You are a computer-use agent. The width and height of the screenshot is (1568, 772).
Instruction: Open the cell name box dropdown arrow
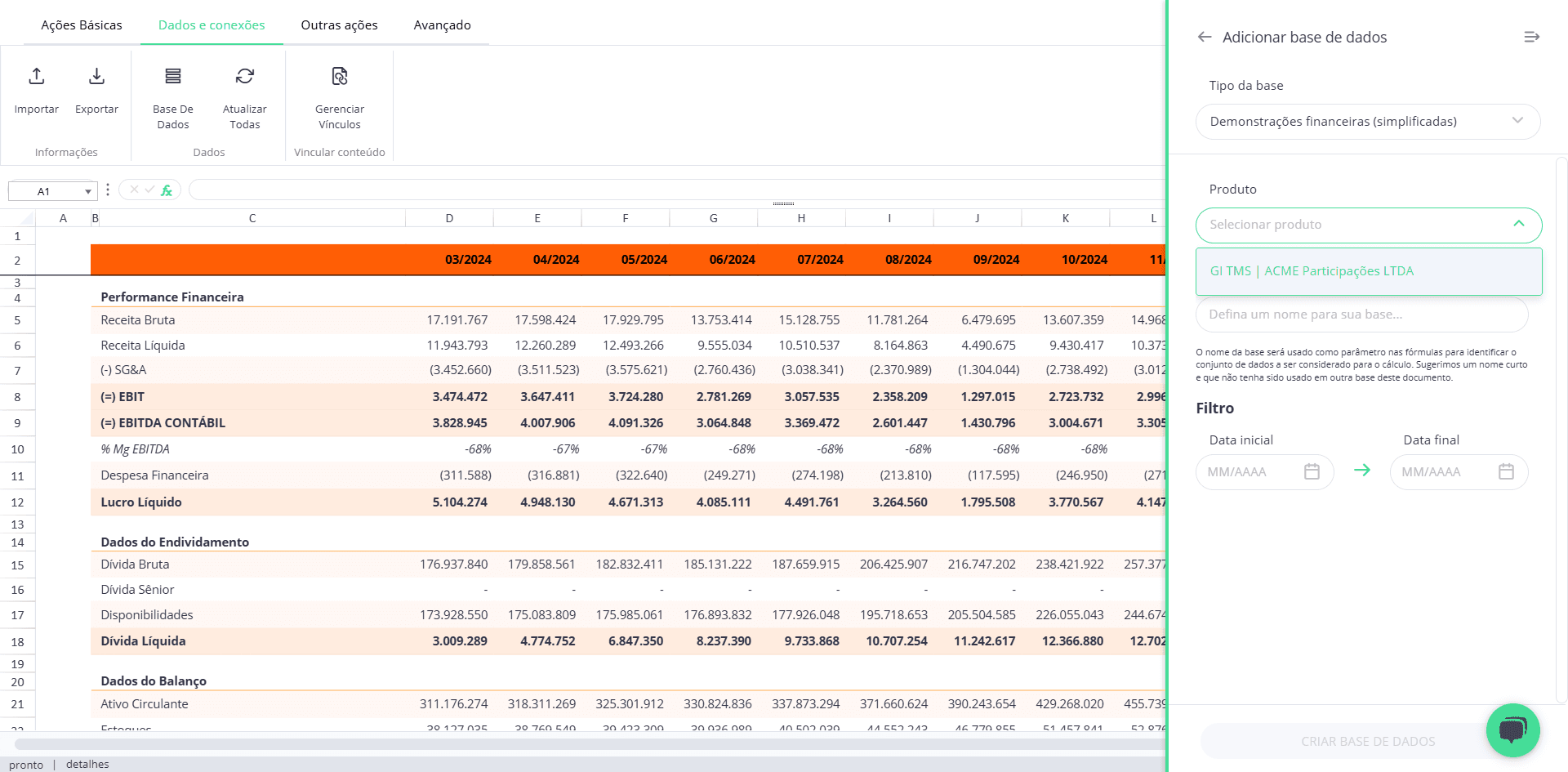87,191
